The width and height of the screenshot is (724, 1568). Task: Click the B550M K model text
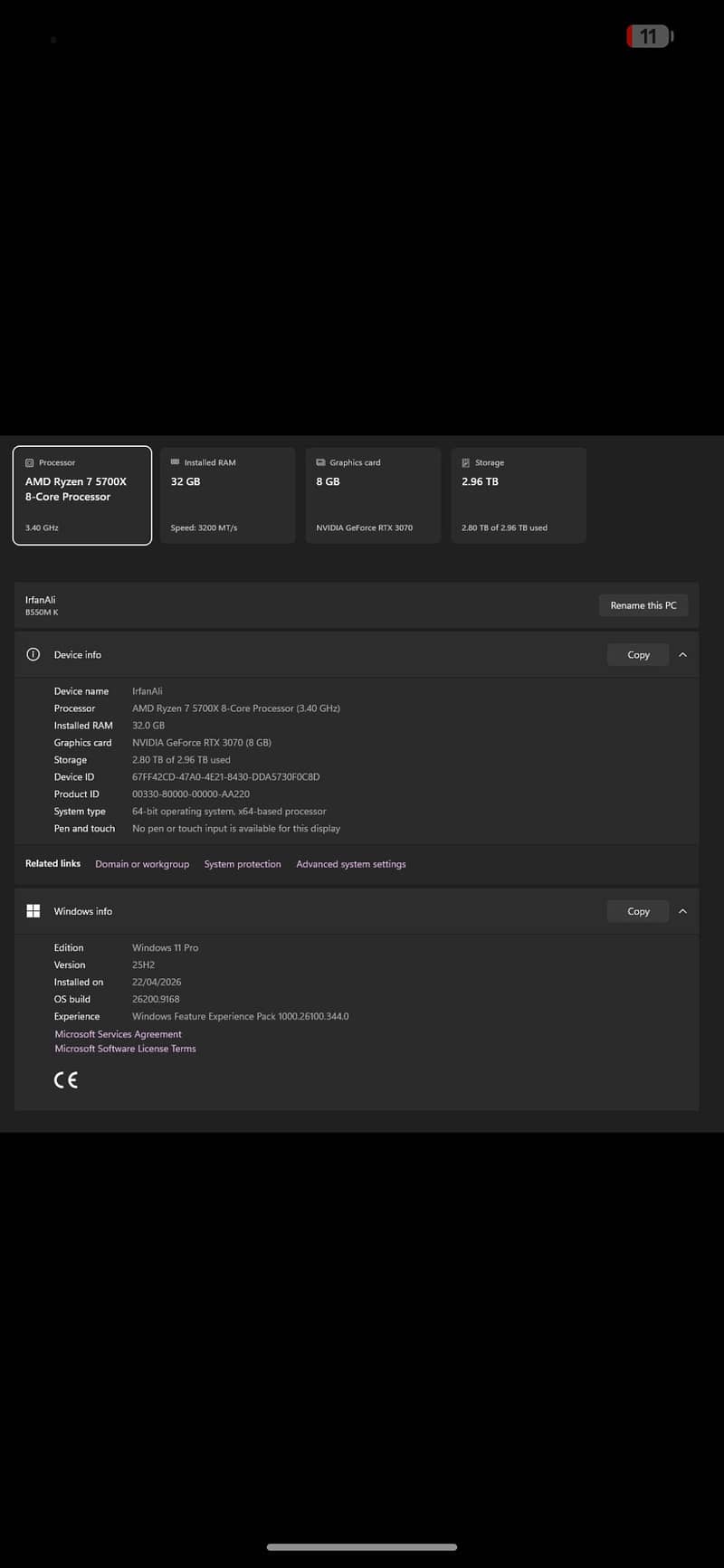click(x=42, y=613)
